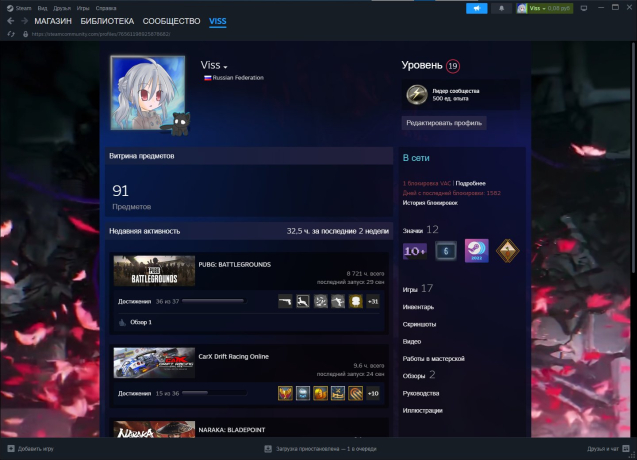Viewport: 637px width, 460px height.
Task: Open the PUBG: BATTLEGROUNDS game thumbnail
Action: (x=154, y=270)
